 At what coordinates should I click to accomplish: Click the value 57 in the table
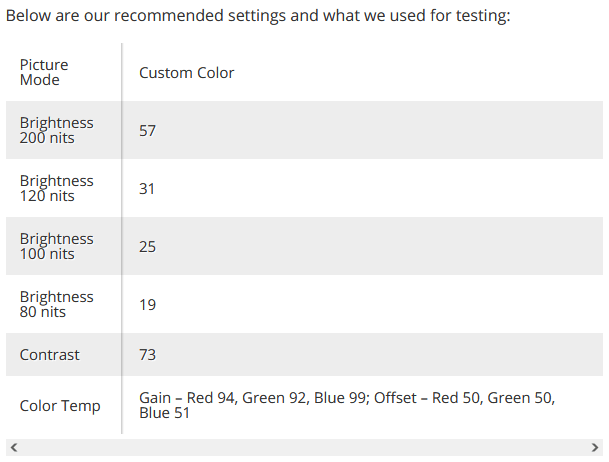[147, 131]
